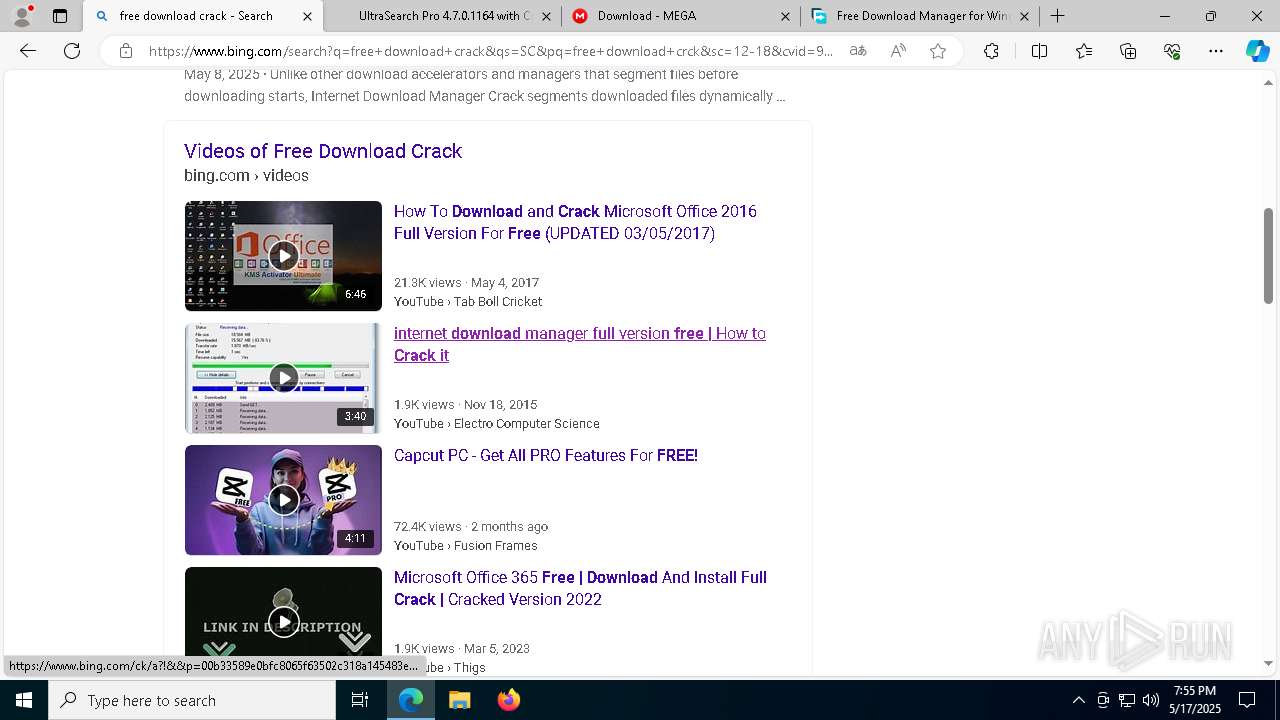Click YouTube › Fusion Frames source text
The height and width of the screenshot is (720, 1280).
[466, 546]
